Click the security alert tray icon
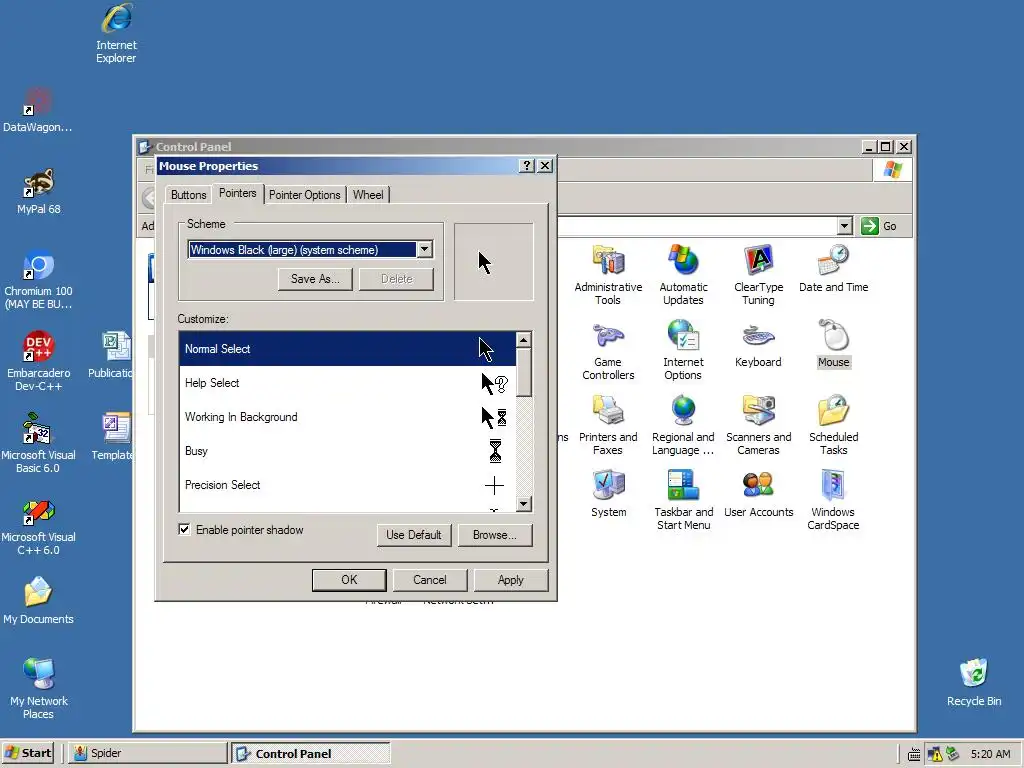The height and width of the screenshot is (768, 1024). pos(935,754)
